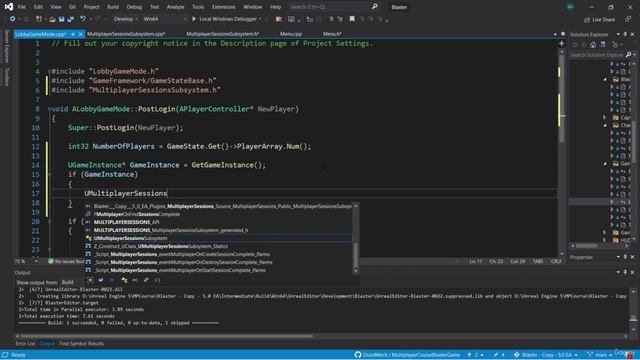Open the Analyze menu
640x360 pixels.
pyautogui.click(x=176, y=7)
